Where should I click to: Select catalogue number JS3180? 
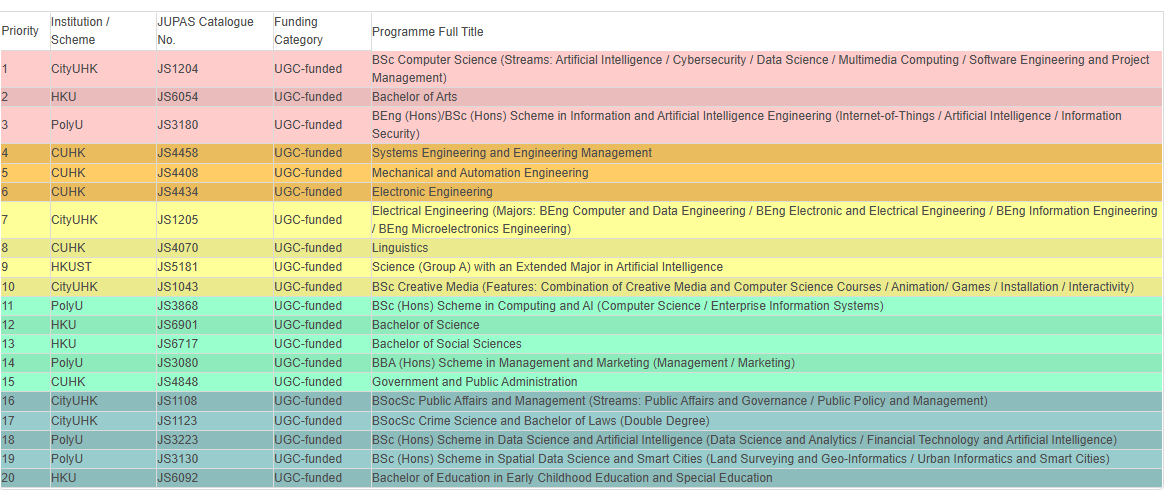coord(177,125)
